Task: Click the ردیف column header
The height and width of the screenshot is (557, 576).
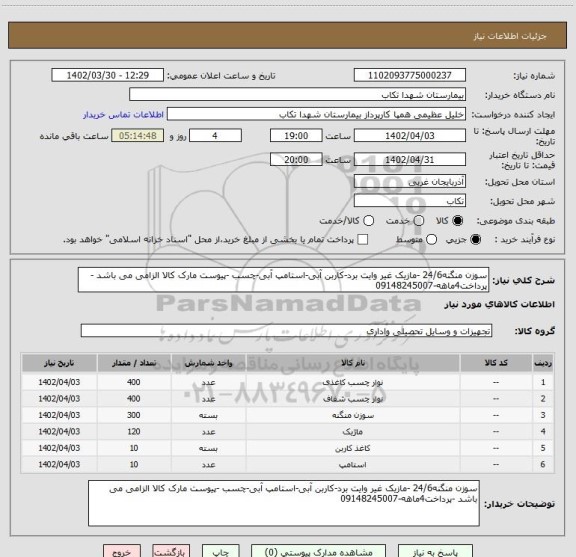Action: click(x=543, y=363)
